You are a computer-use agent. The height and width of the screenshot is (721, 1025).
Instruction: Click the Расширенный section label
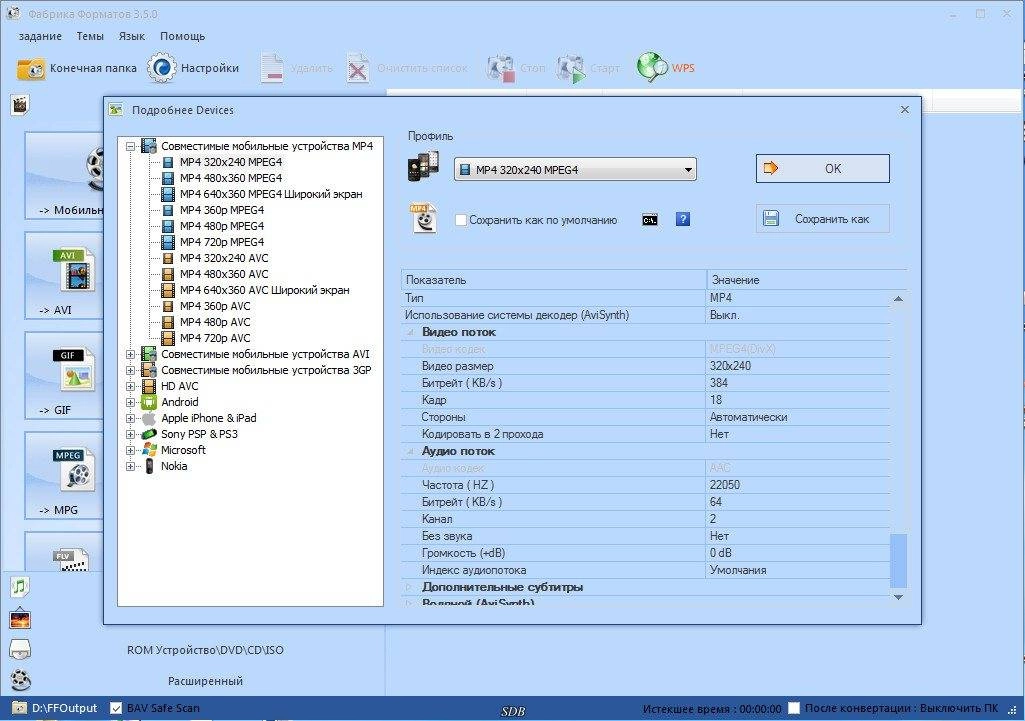tap(205, 680)
